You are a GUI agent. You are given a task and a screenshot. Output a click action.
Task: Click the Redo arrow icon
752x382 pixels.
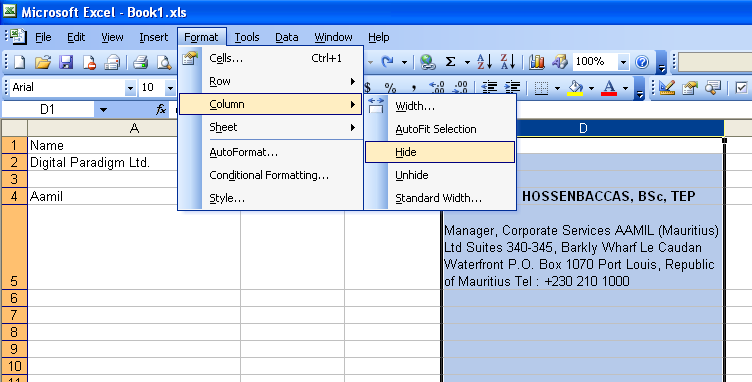tap(388, 61)
